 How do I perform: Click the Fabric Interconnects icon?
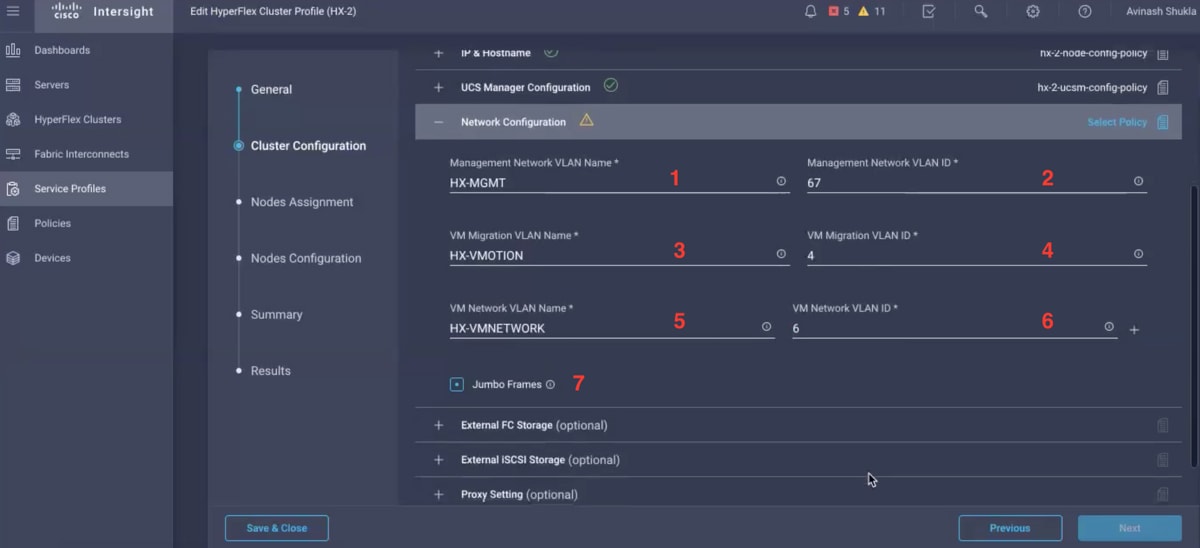coord(13,154)
